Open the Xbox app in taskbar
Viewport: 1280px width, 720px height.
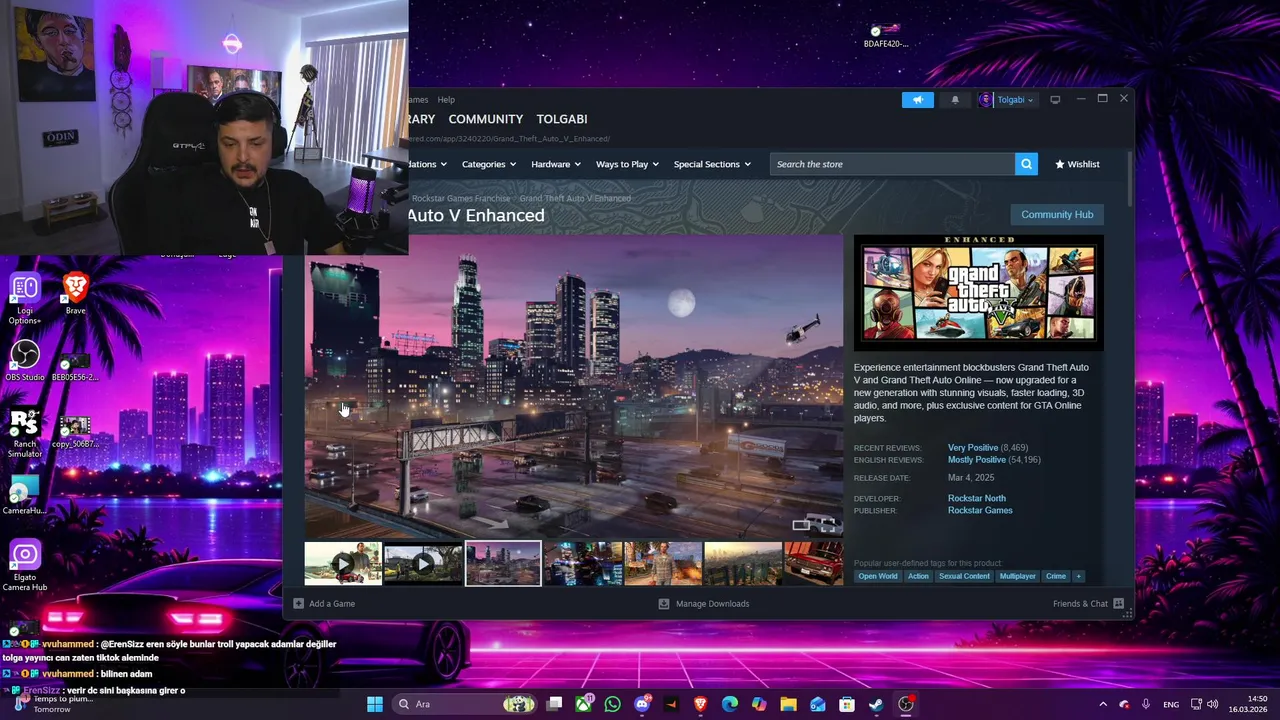click(x=584, y=704)
